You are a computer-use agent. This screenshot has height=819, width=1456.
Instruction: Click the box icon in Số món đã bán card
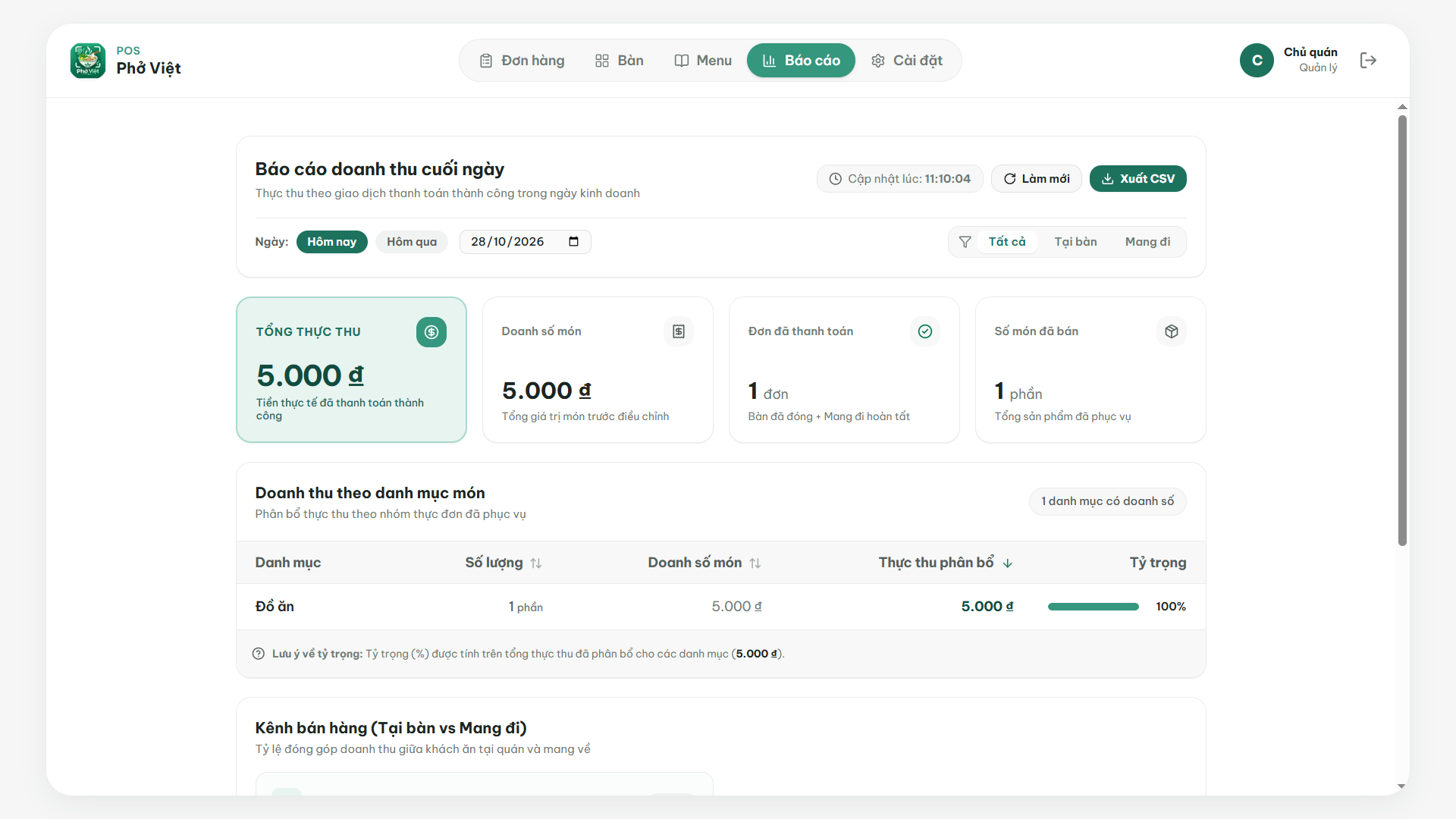click(x=1172, y=331)
